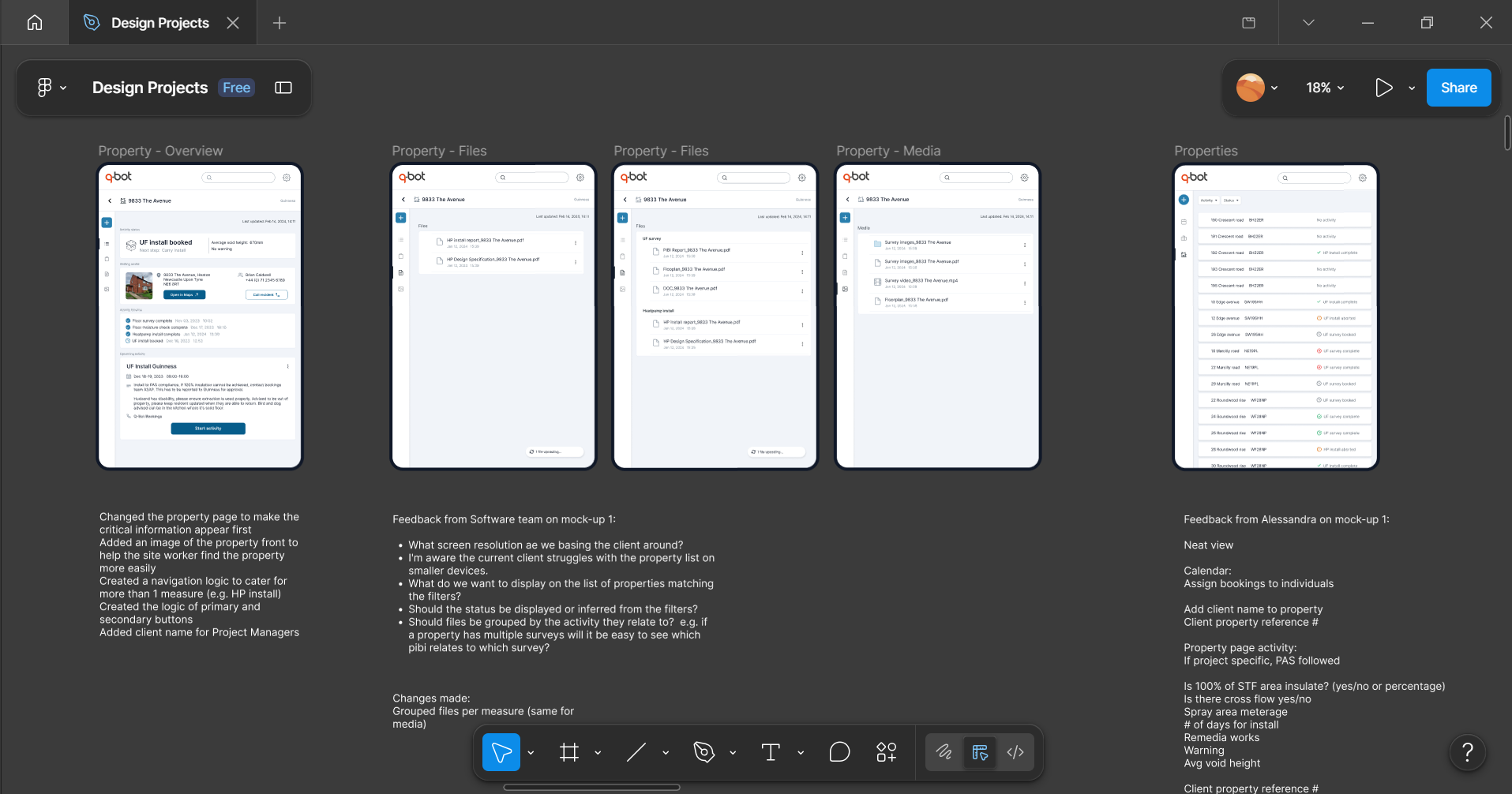Click the horizontal canvas scrollbar
Image resolution: width=1512 pixels, height=794 pixels.
(591, 787)
